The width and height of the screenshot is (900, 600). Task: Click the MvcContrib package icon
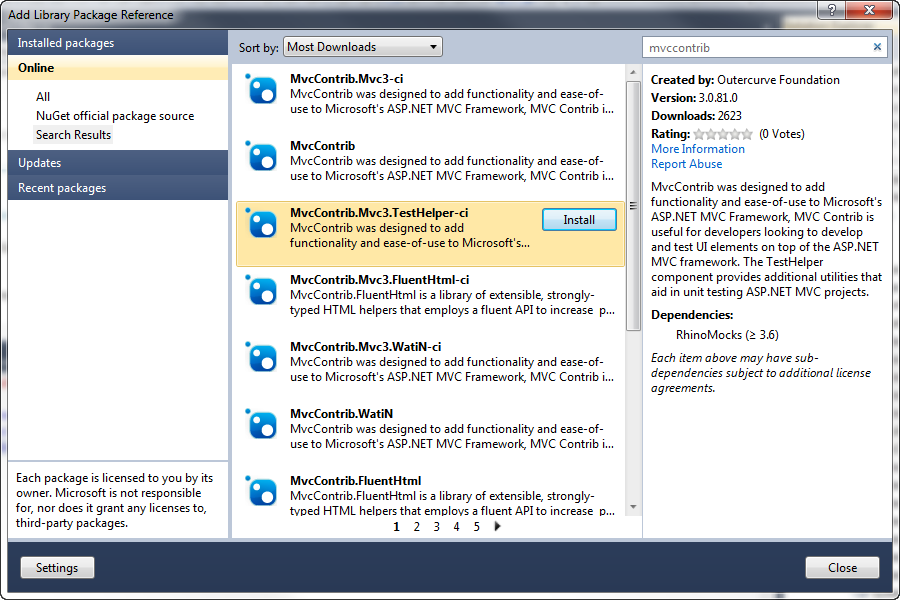(x=262, y=157)
